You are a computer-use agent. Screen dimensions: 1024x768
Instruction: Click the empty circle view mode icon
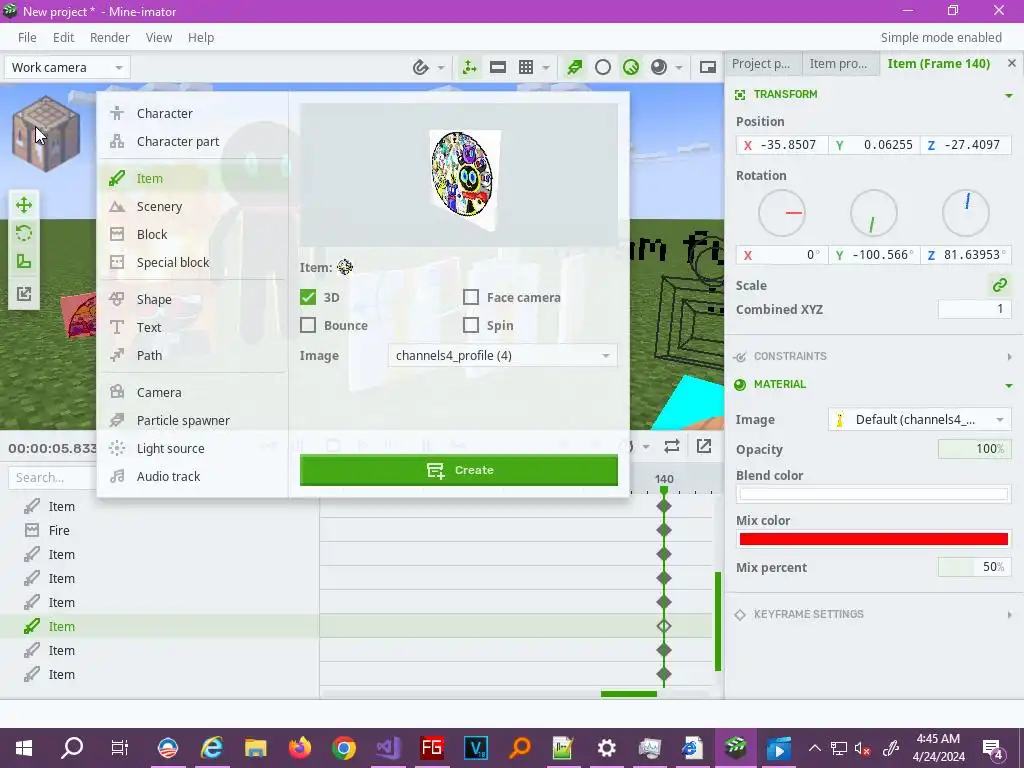pos(603,67)
